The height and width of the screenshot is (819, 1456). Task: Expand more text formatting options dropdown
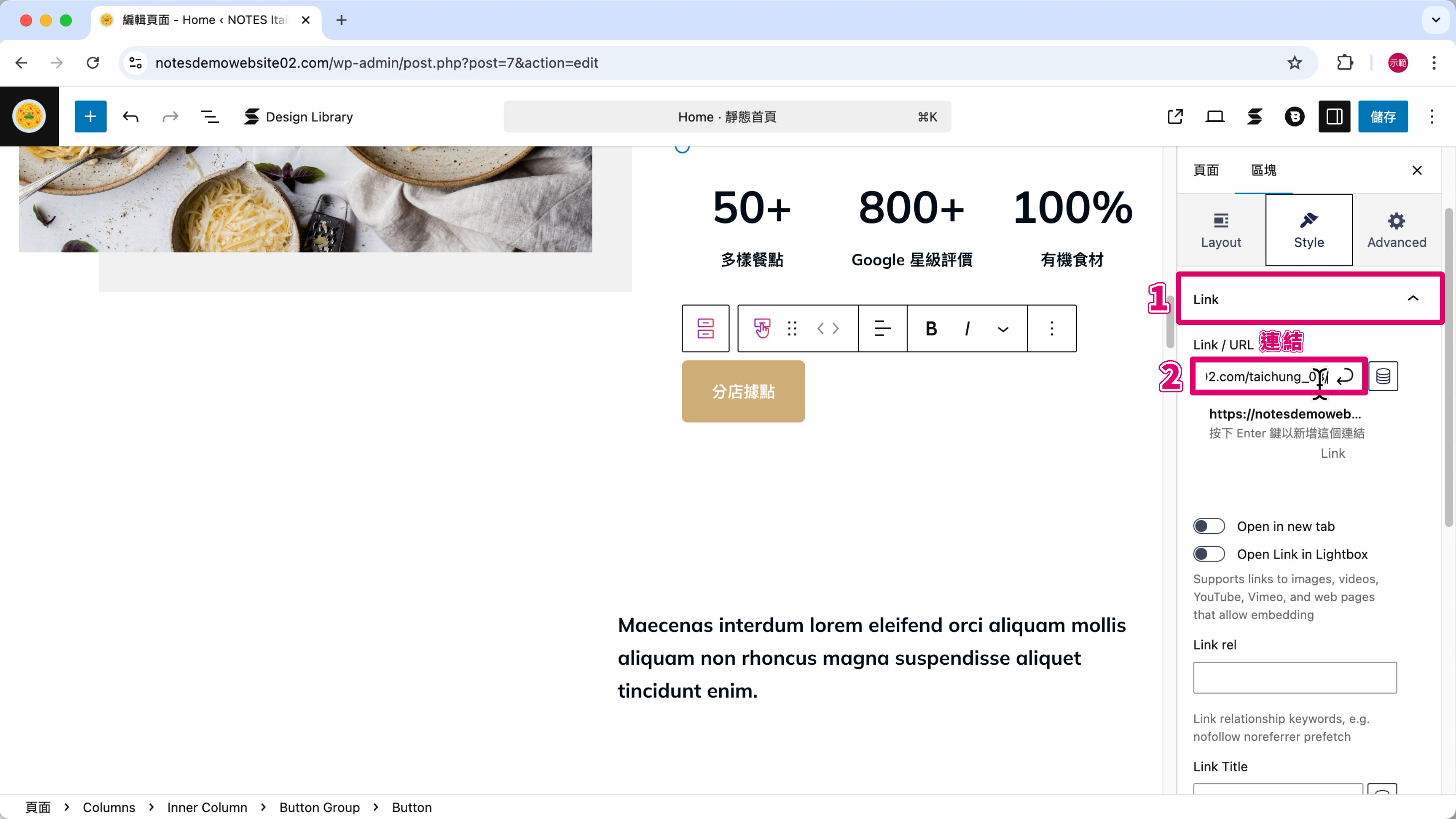point(1003,329)
